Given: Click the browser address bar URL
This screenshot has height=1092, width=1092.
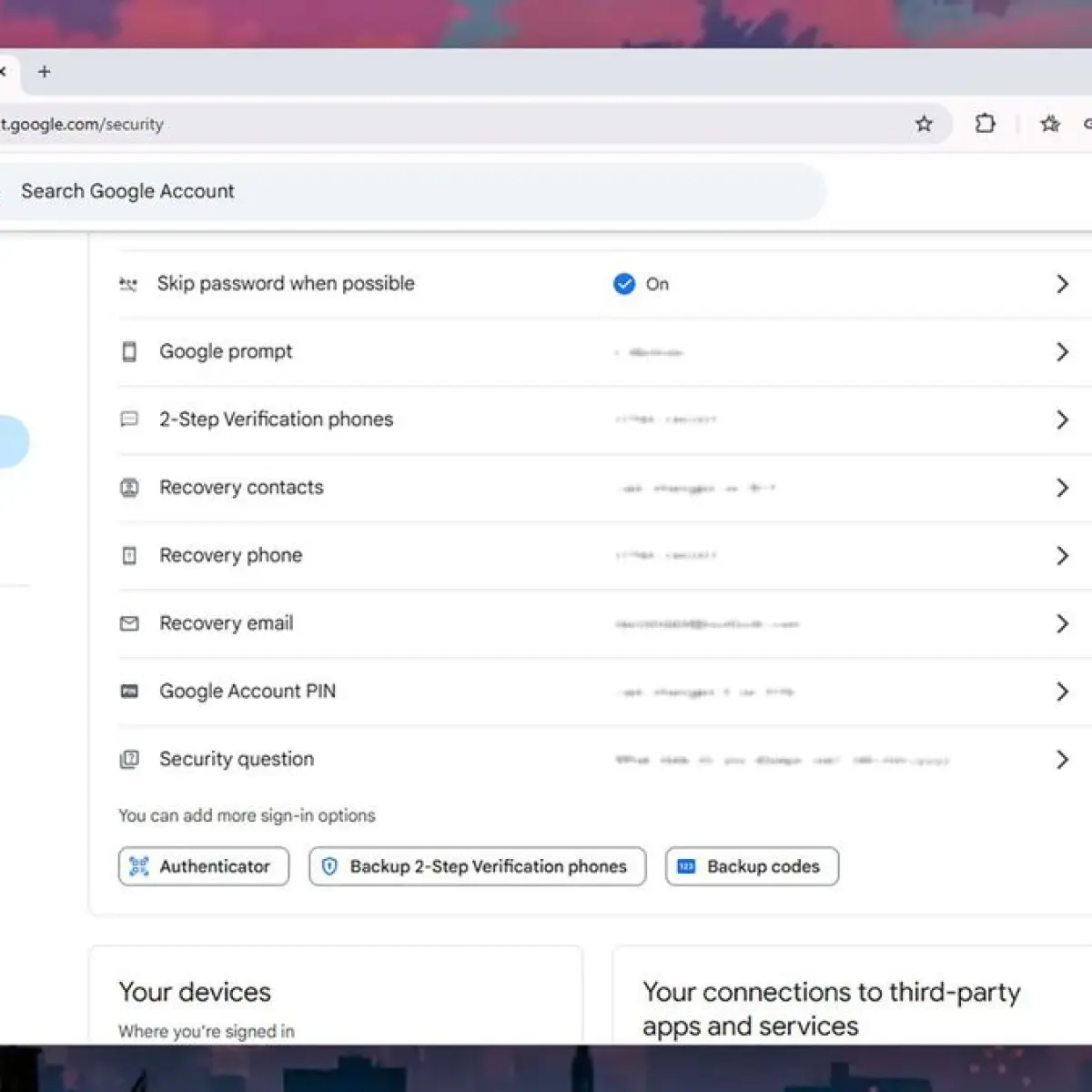Looking at the screenshot, I should tap(82, 125).
